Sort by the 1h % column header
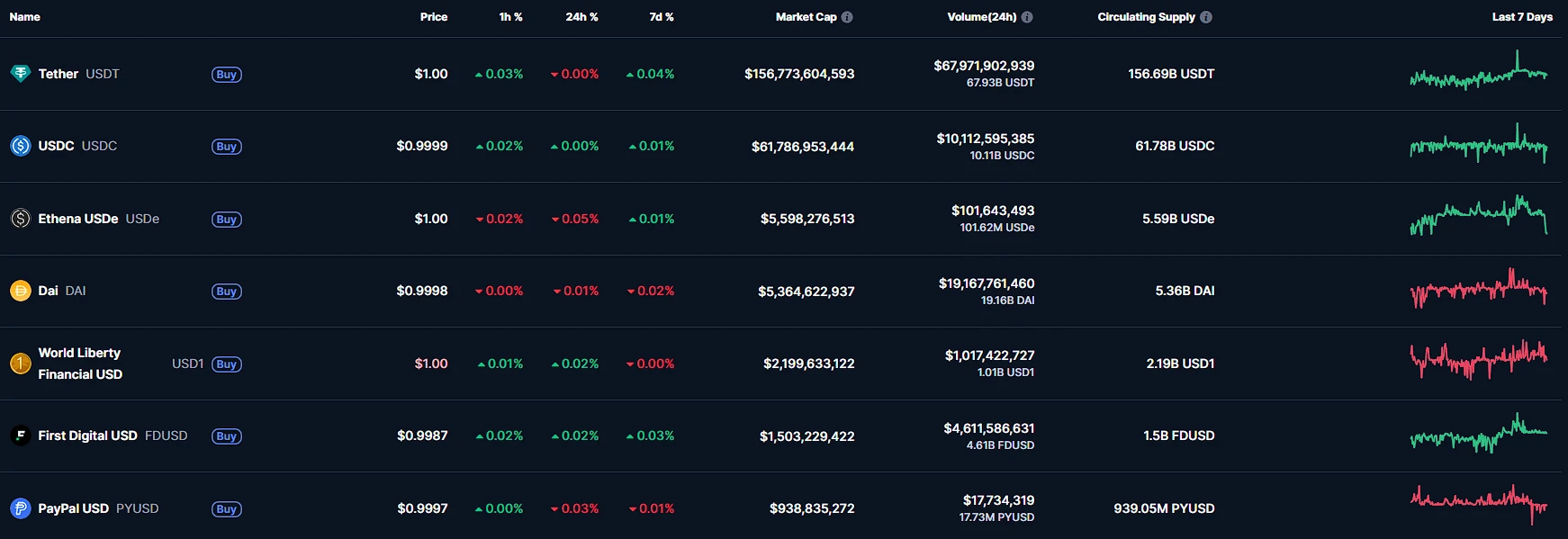The width and height of the screenshot is (1568, 539). point(510,17)
